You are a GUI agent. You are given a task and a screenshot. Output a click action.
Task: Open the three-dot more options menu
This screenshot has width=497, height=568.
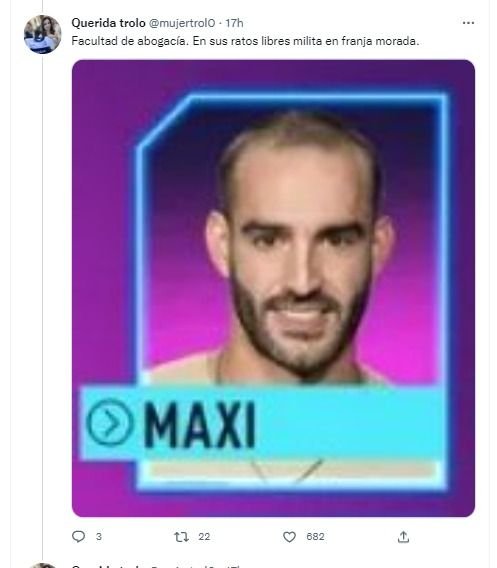point(468,23)
